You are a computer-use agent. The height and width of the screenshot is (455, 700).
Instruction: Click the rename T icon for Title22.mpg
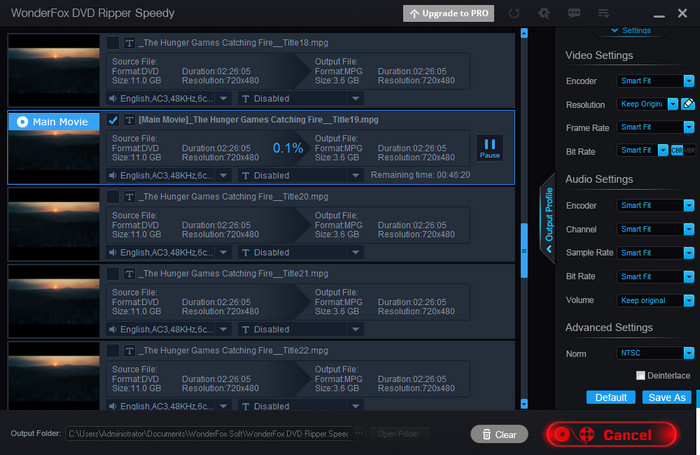(x=129, y=351)
